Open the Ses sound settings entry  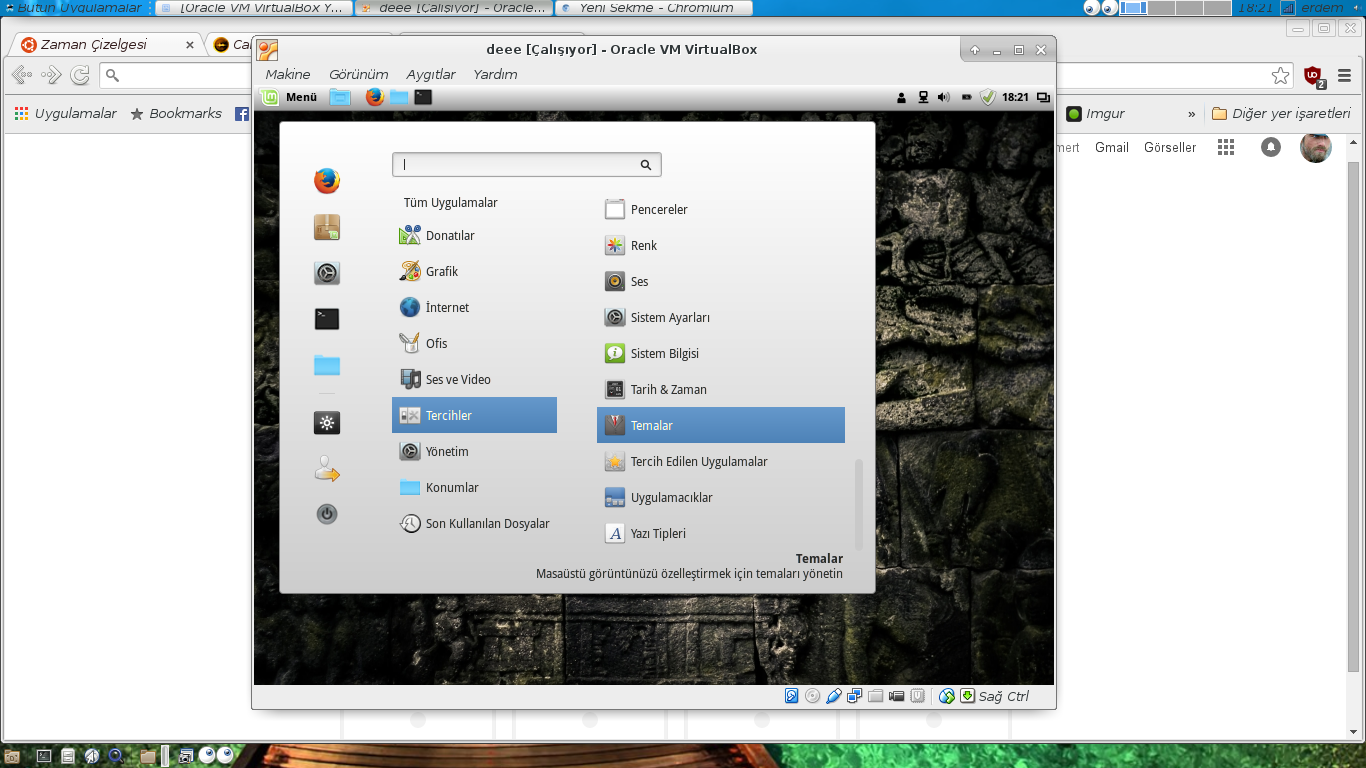[x=721, y=281]
